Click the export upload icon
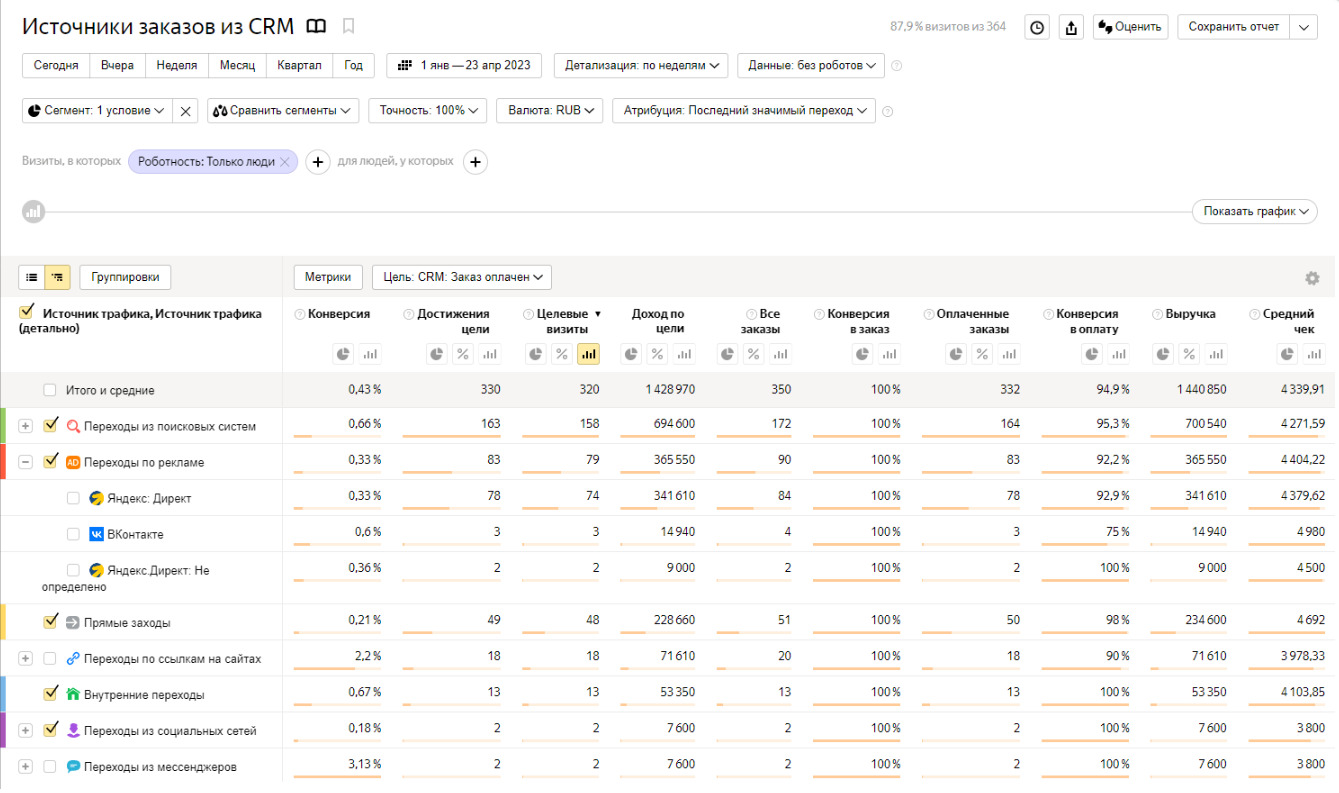The height and width of the screenshot is (793, 1339). 1072,28
